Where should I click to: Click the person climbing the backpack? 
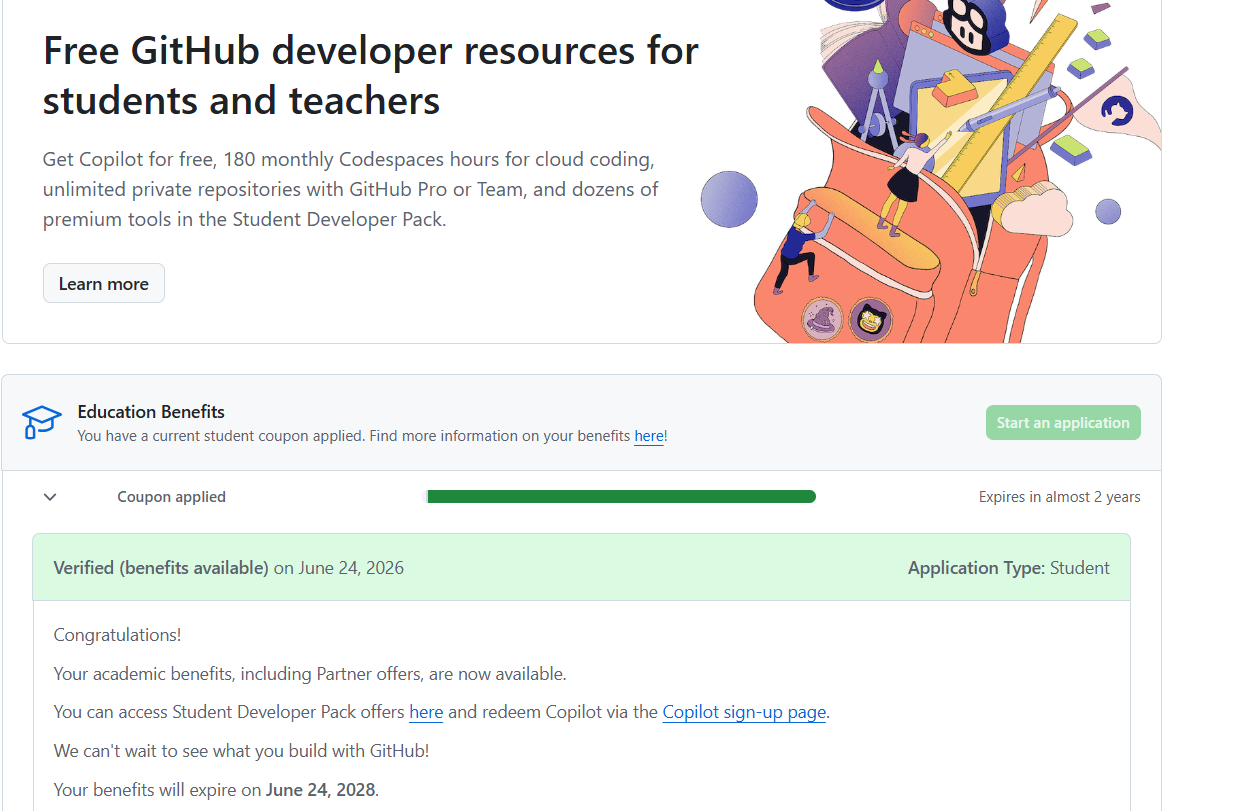[803, 245]
